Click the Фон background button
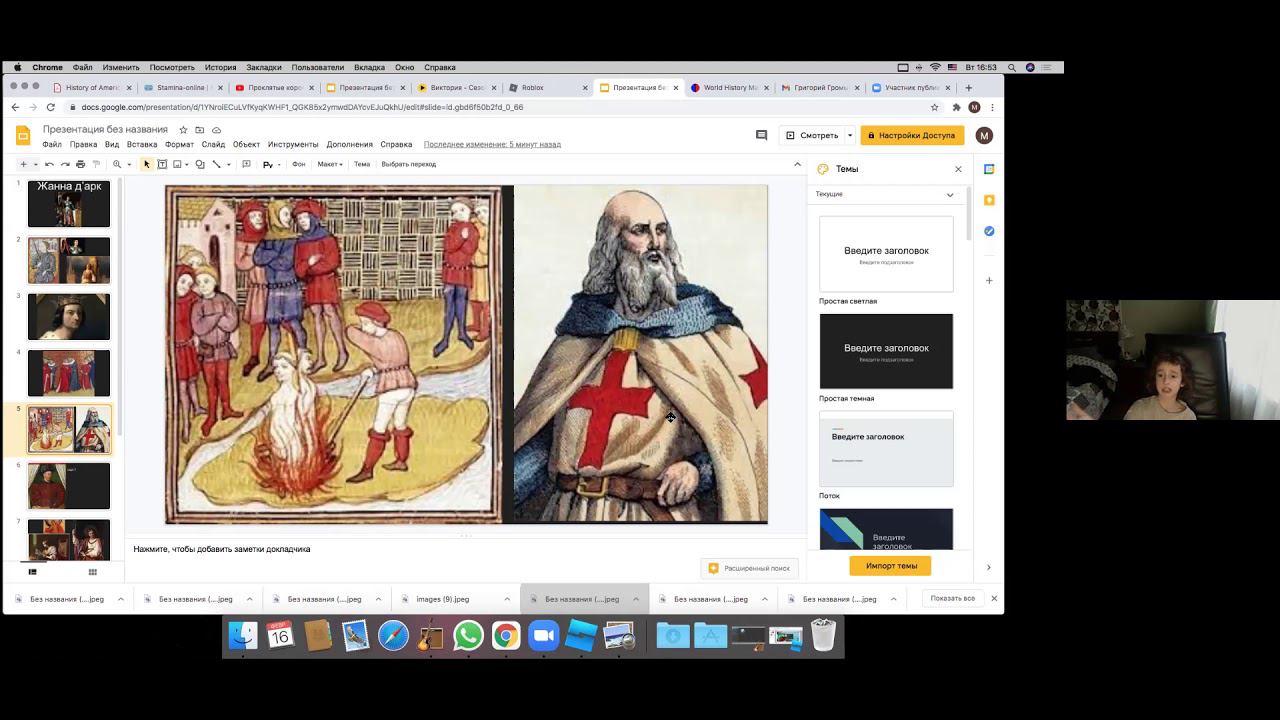The height and width of the screenshot is (720, 1280). click(298, 164)
